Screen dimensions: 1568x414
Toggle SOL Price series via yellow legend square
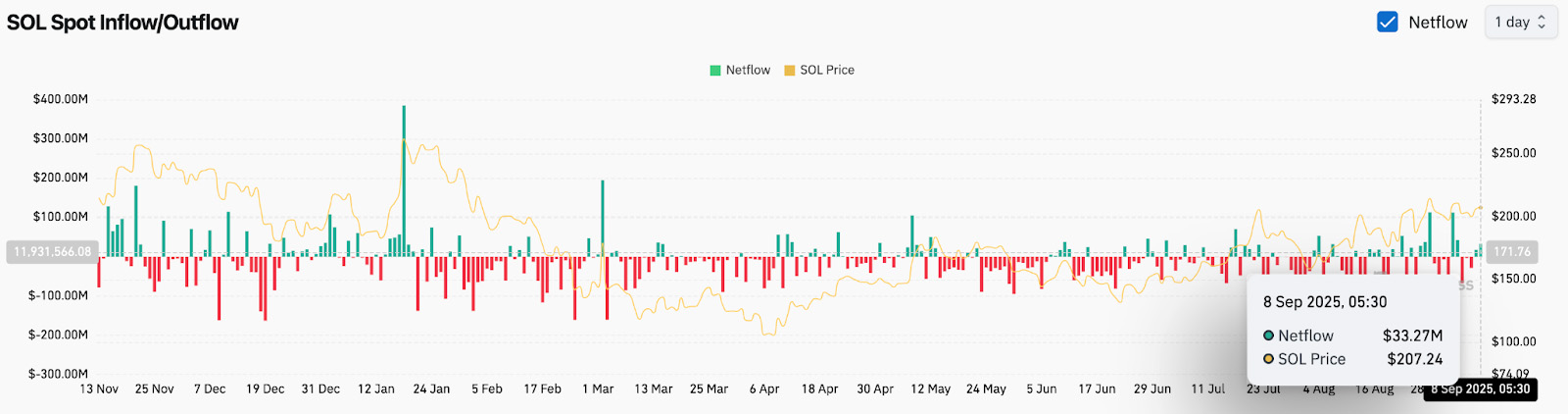(x=790, y=71)
